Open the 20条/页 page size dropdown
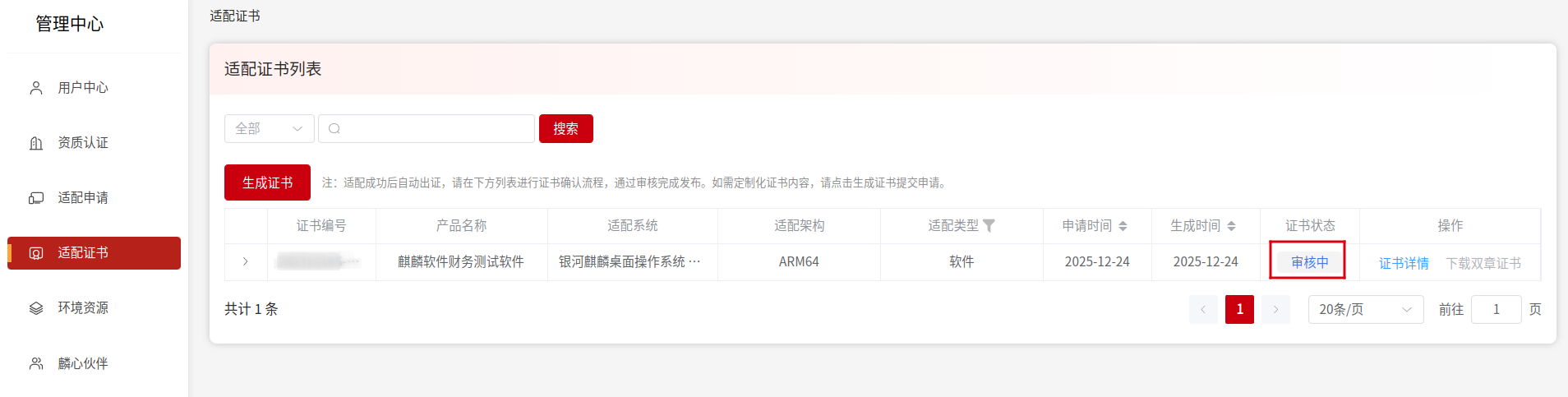 [x=1365, y=310]
